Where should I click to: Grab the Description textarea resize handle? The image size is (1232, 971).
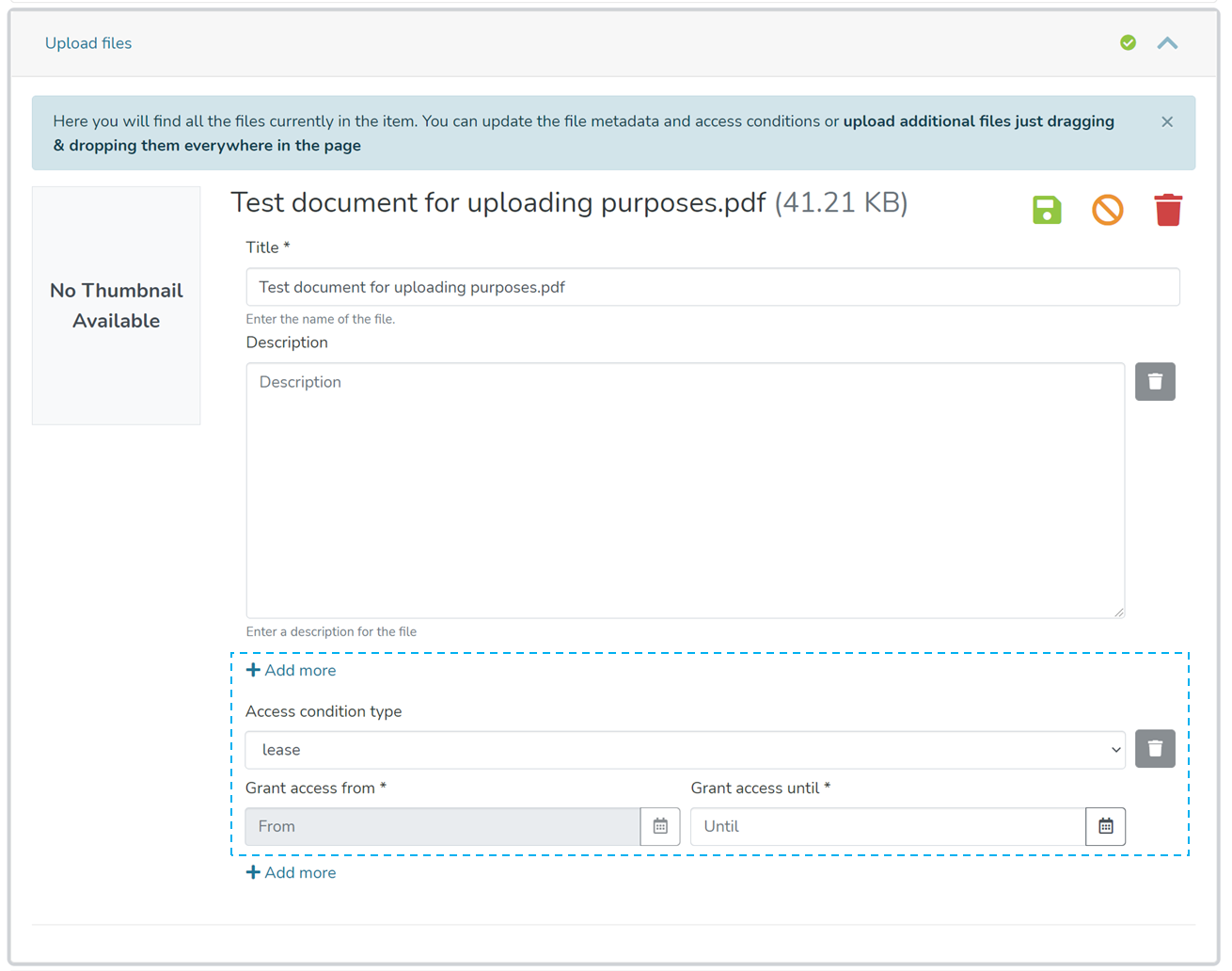coord(1118,612)
